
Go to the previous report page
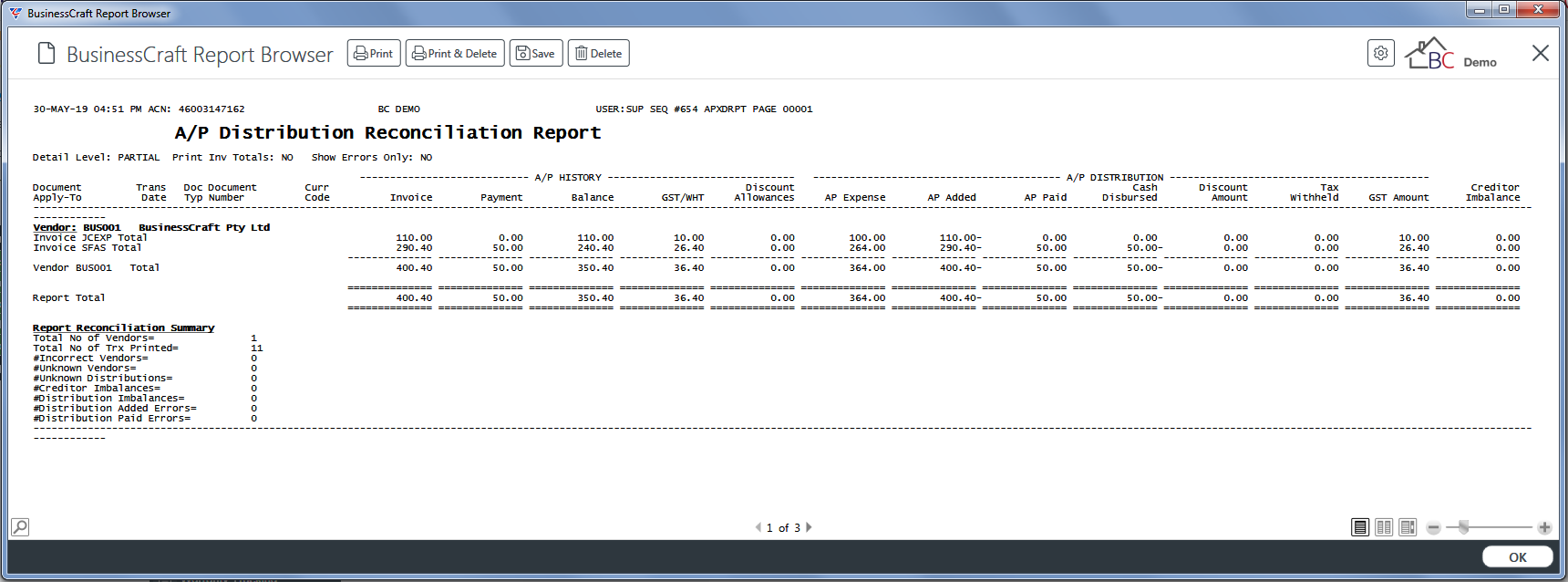point(758,527)
